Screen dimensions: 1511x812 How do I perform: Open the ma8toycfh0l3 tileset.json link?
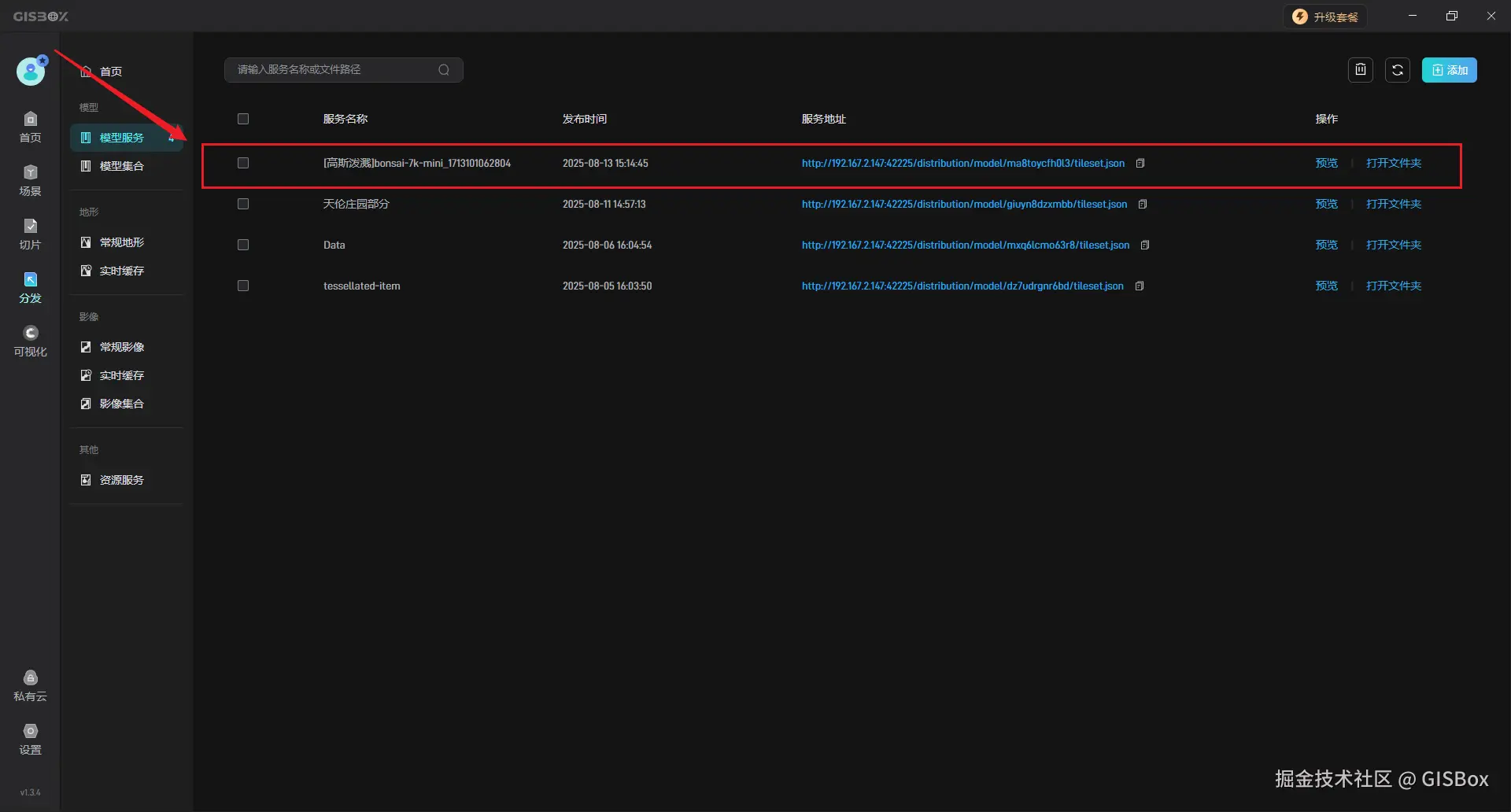962,164
